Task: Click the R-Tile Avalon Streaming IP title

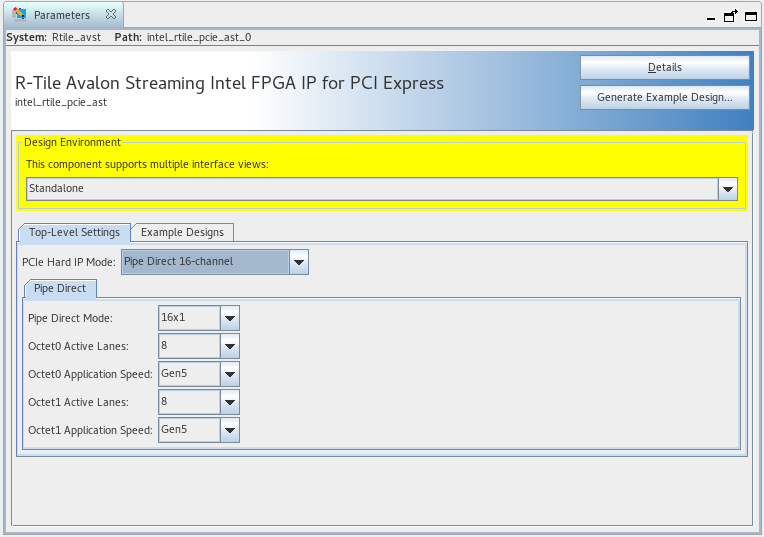Action: [x=229, y=83]
